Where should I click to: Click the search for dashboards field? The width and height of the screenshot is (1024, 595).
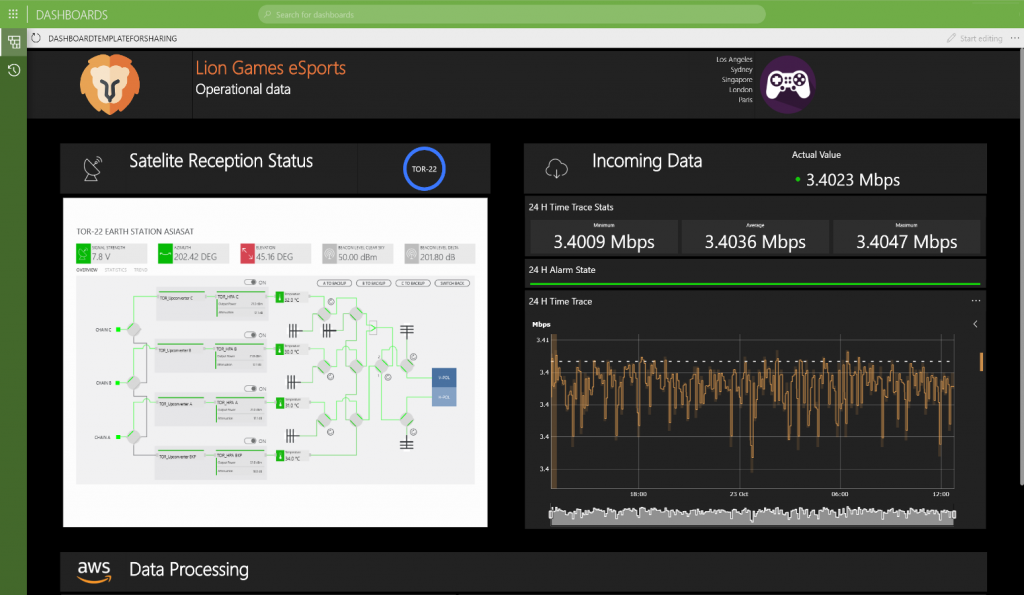coord(511,14)
